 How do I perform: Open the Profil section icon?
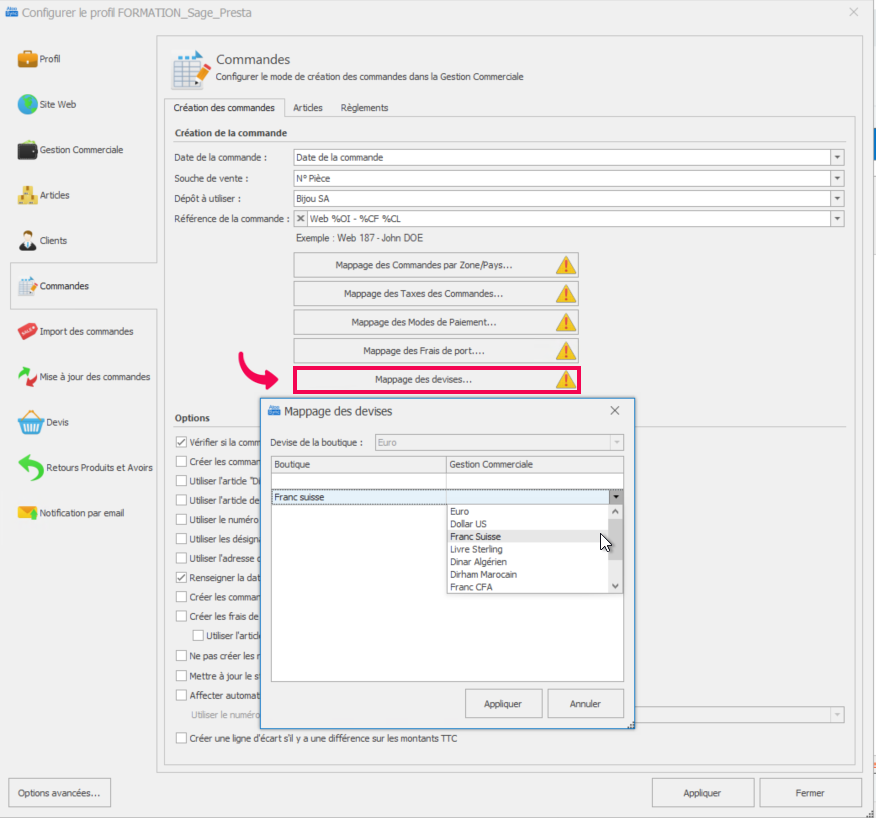pyautogui.click(x=27, y=59)
